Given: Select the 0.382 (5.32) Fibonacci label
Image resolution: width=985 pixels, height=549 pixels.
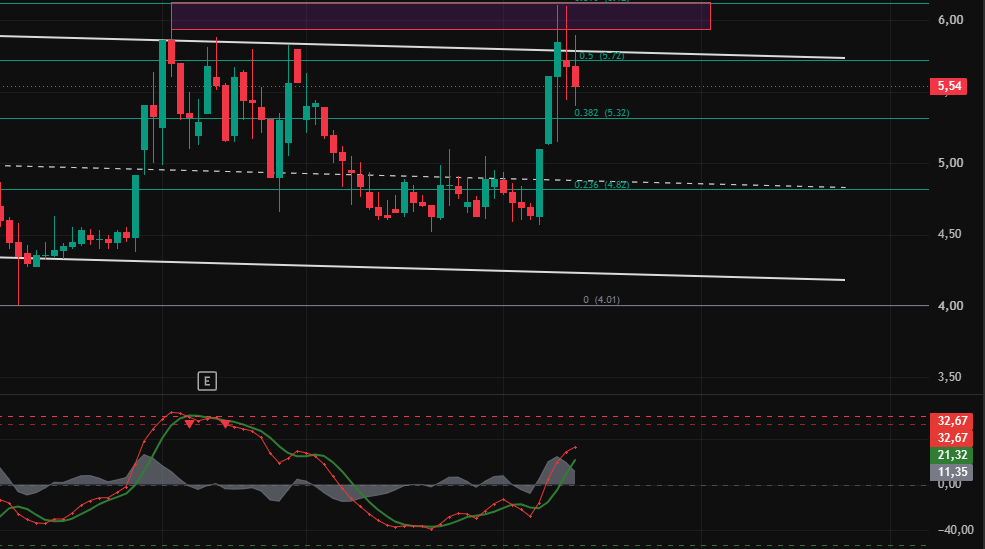Looking at the screenshot, I should (x=601, y=112).
